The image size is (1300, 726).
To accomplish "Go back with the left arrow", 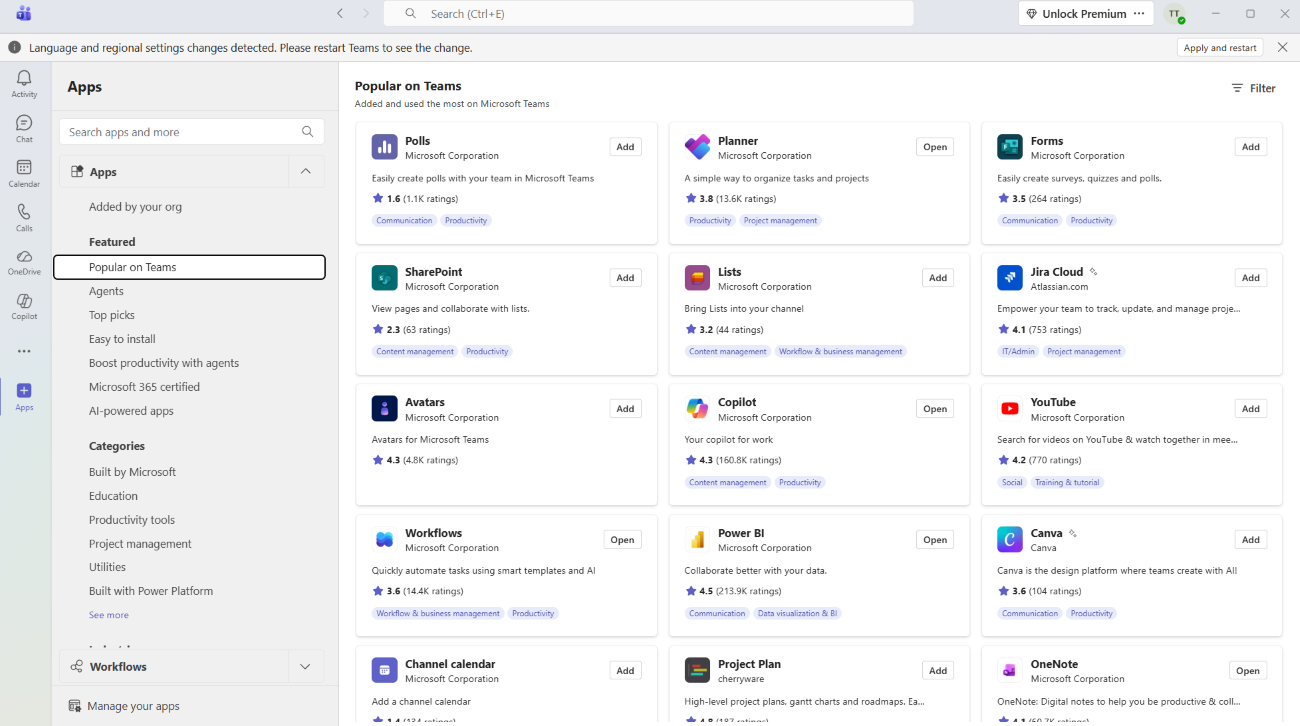I will click(340, 14).
